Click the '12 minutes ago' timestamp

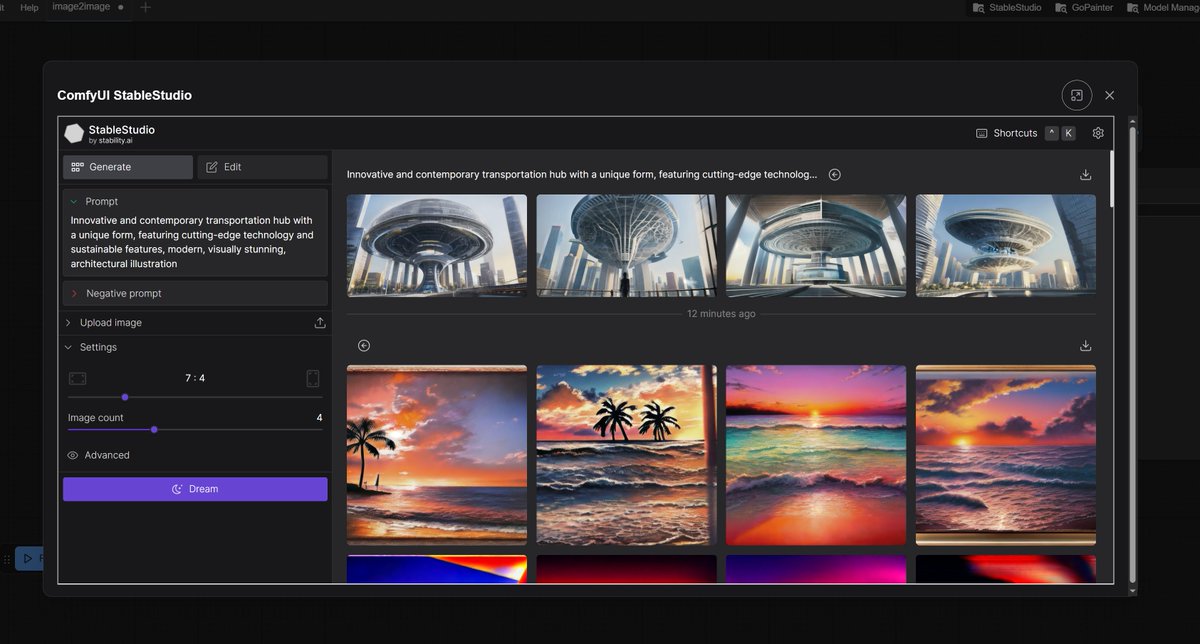[x=721, y=314]
